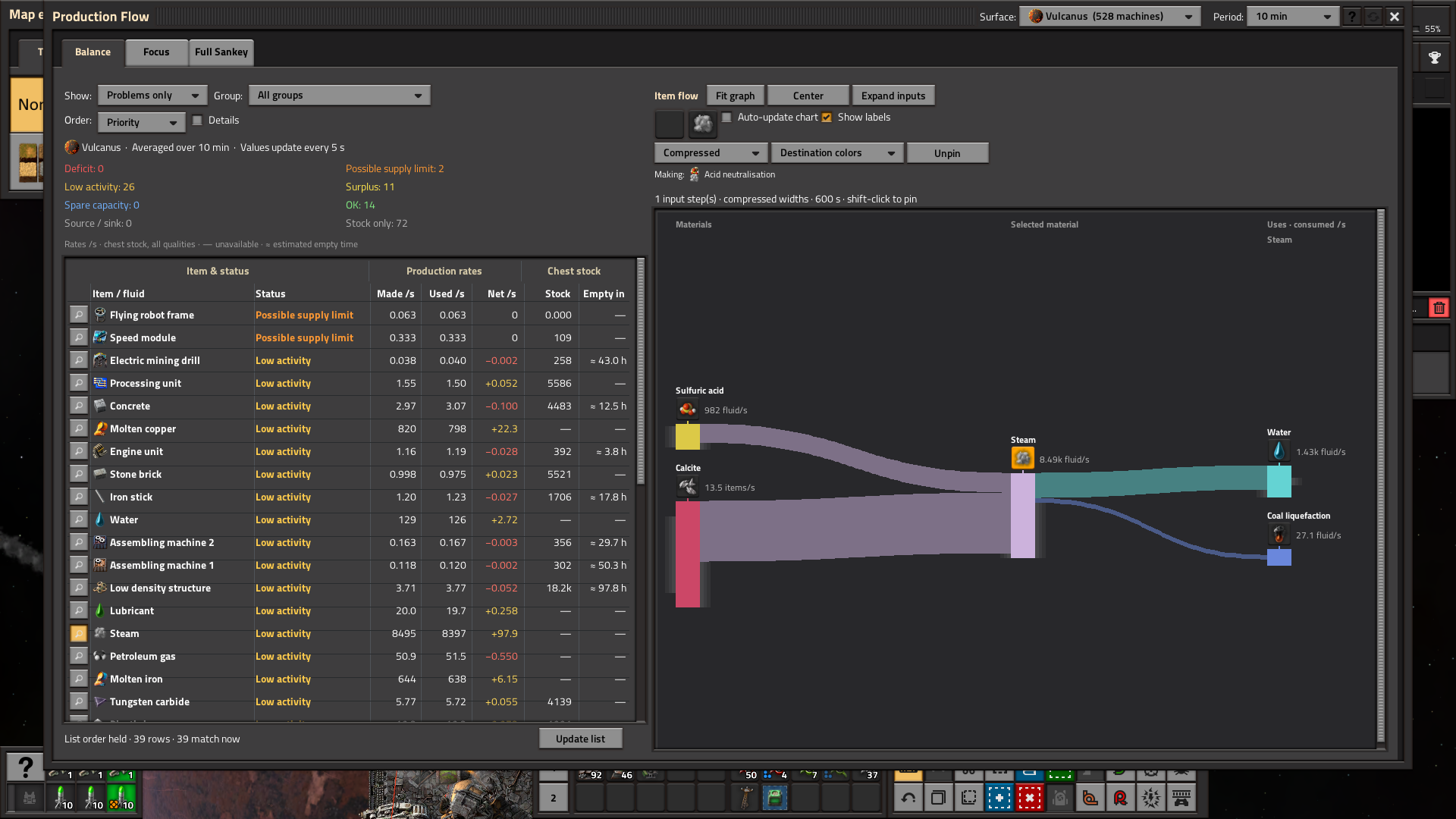Click the magnifier icon for Flying robot frame
Screen dimensions: 1456x819
coord(78,315)
